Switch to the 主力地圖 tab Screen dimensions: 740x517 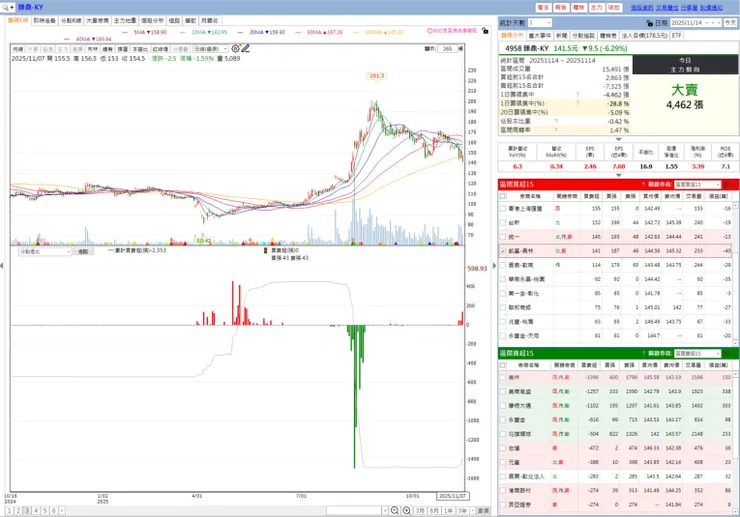click(125, 21)
